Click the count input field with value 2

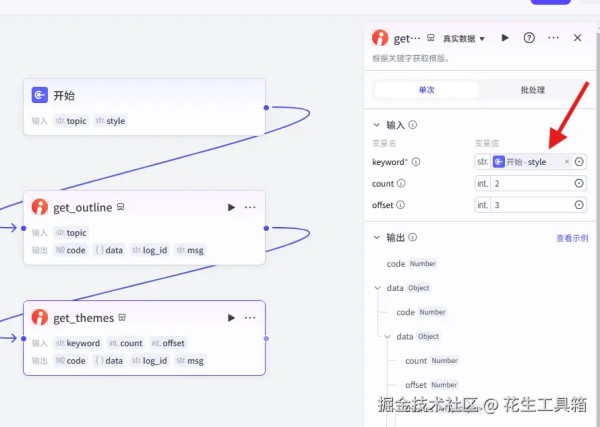click(532, 183)
